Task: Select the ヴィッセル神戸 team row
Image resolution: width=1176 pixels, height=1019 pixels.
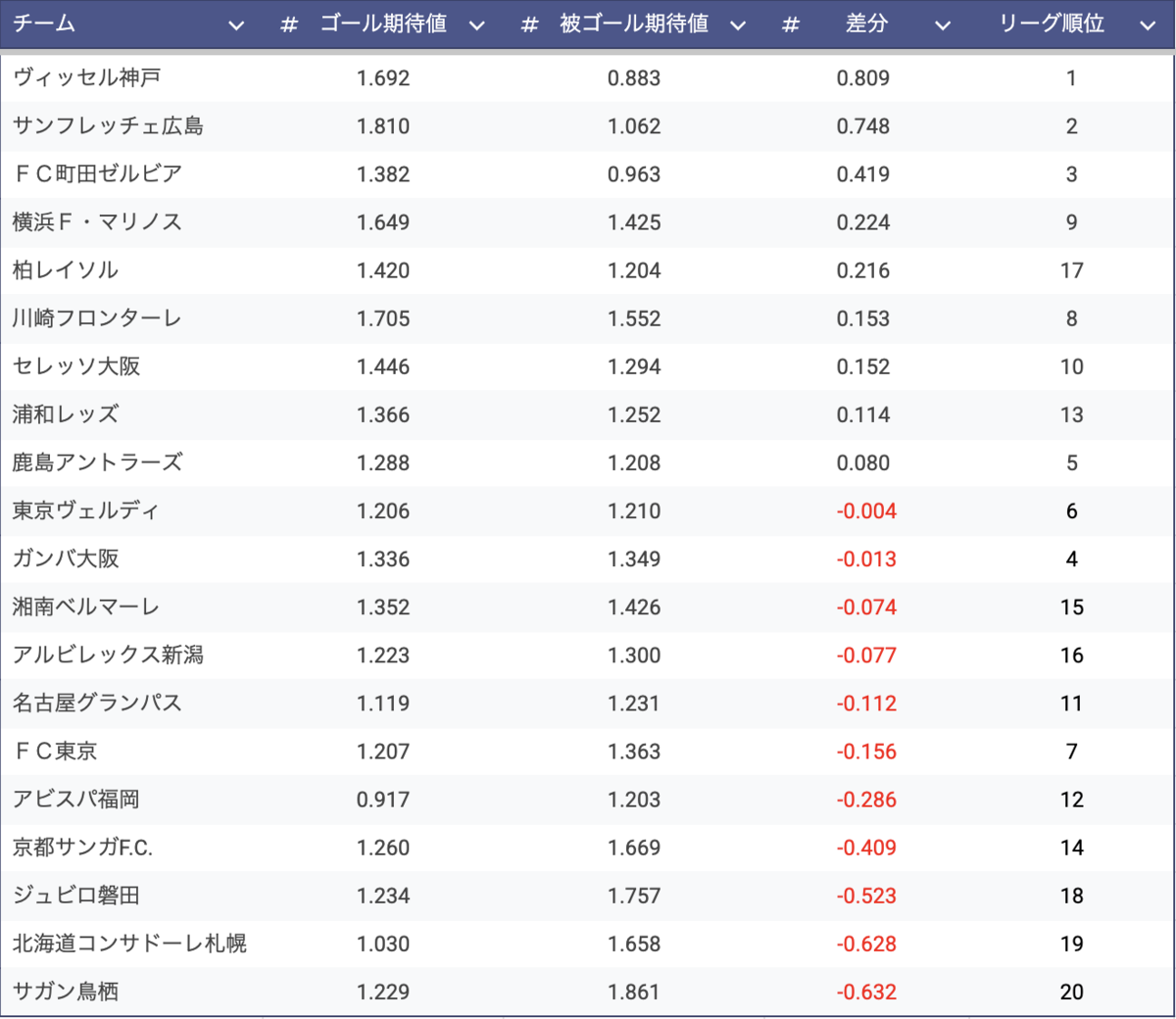Action: click(x=588, y=77)
